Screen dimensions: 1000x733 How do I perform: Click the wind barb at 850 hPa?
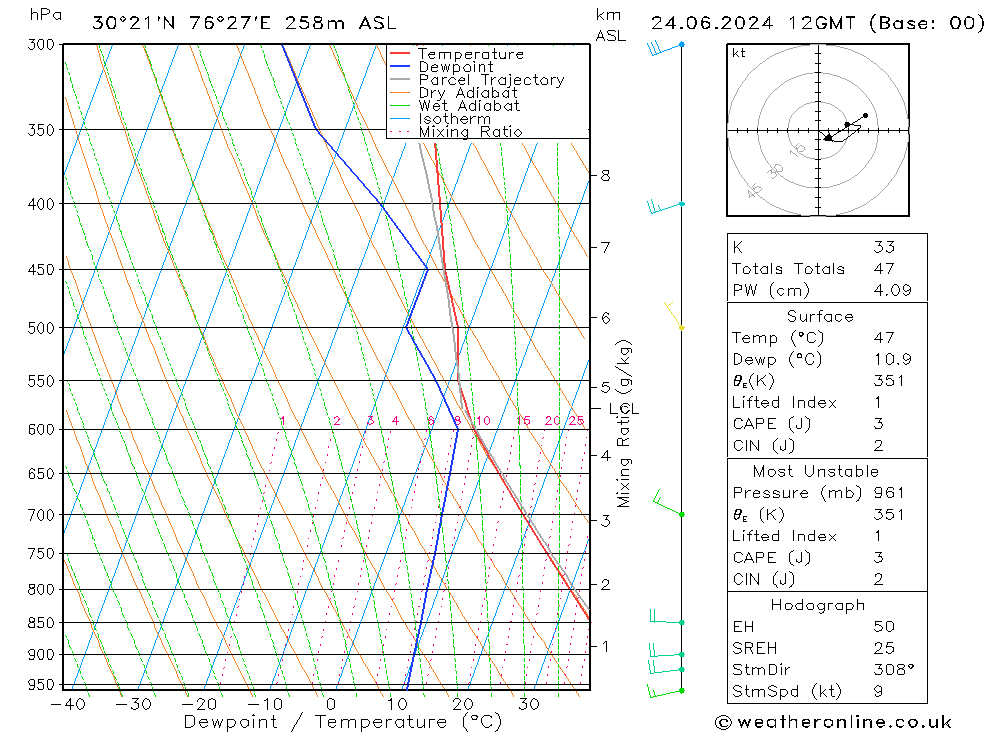(666, 616)
